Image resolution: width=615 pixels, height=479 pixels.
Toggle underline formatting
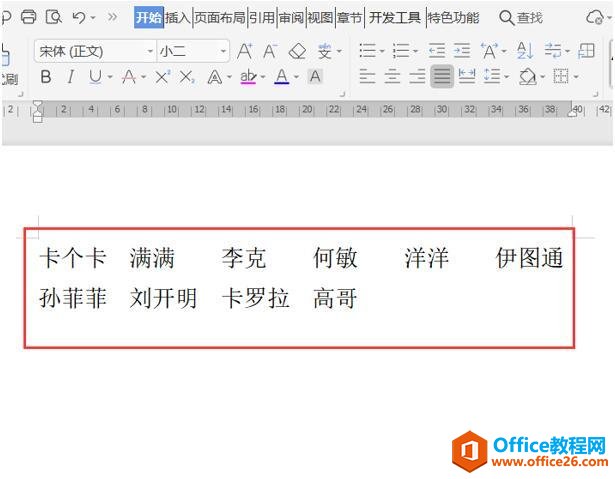pyautogui.click(x=95, y=77)
